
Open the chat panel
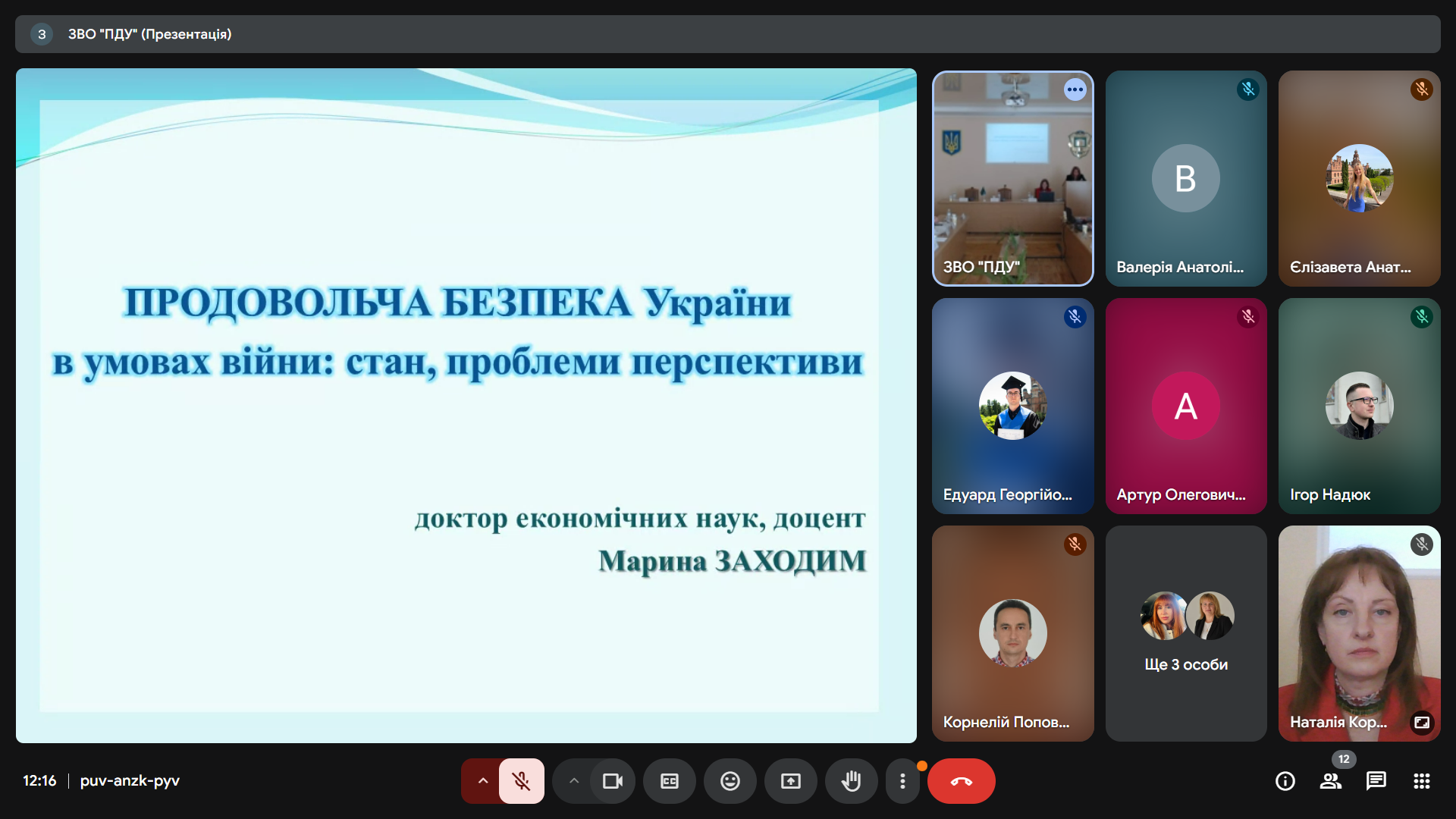click(1376, 781)
